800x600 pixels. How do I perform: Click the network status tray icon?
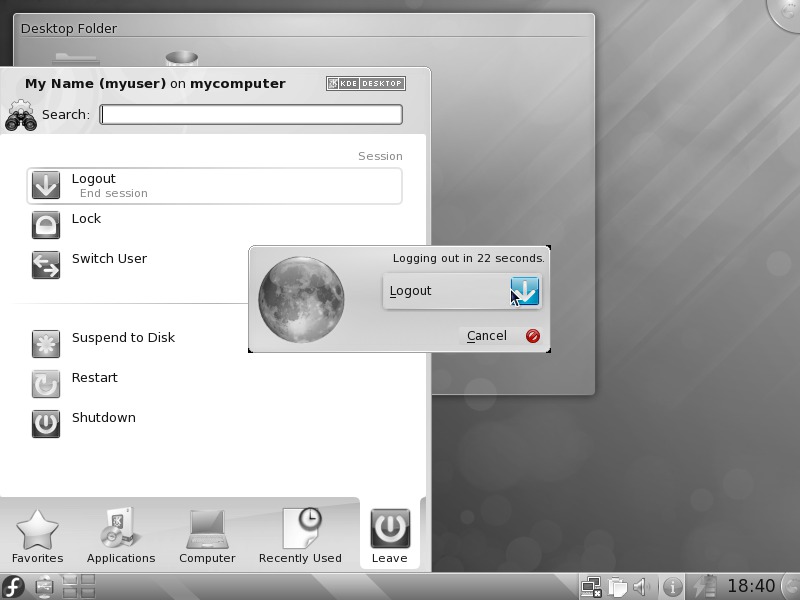(x=592, y=587)
